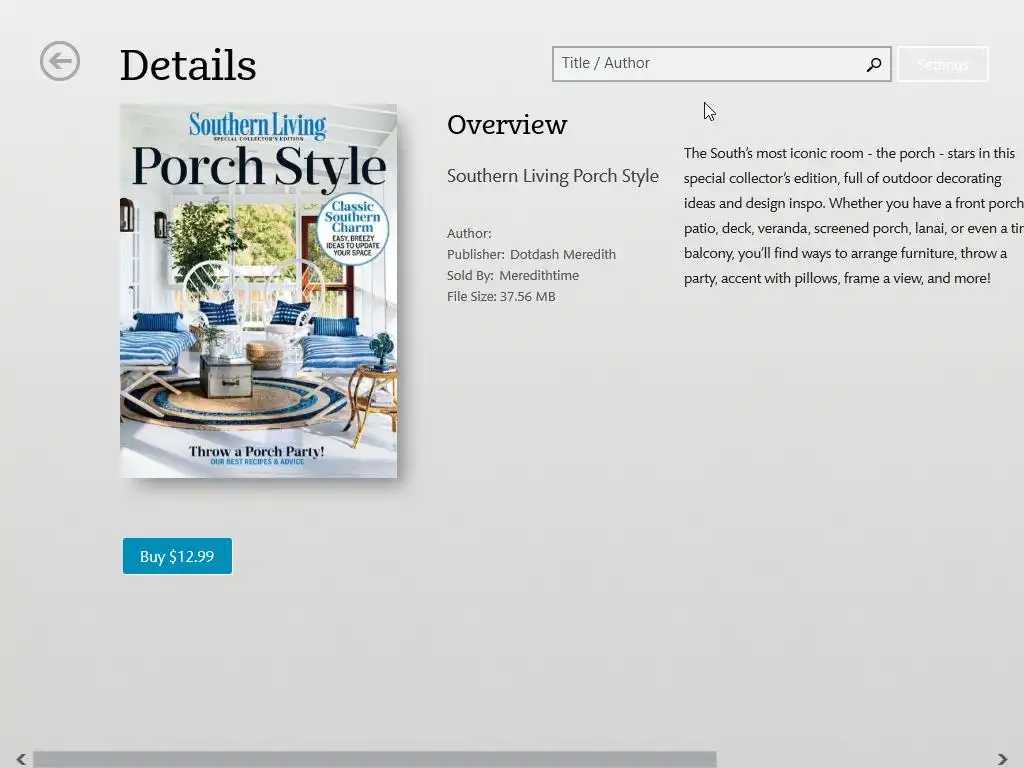Click the File Size: 37.56 MB line
Screen dimensions: 1024x768
(x=501, y=296)
